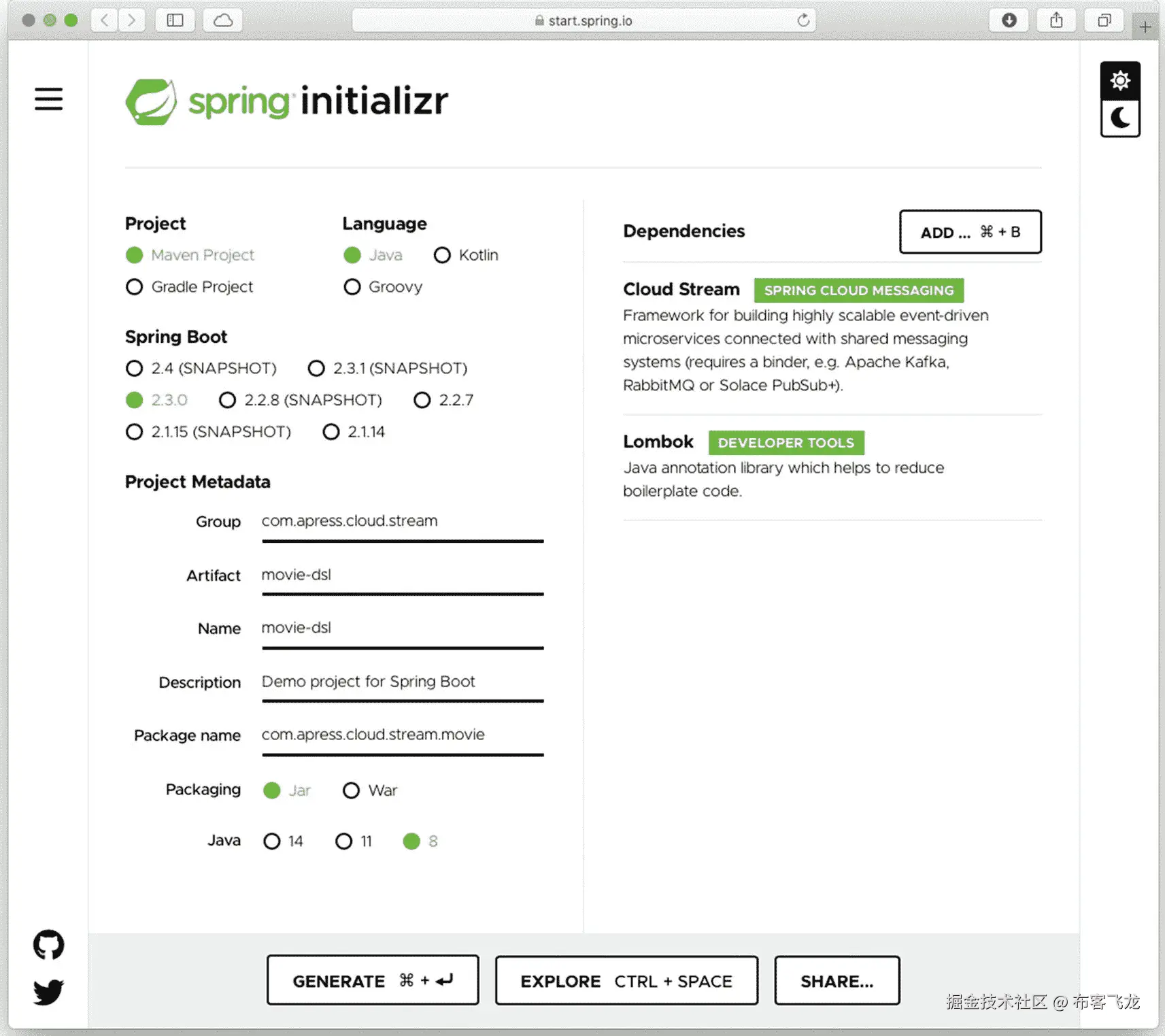Select Spring Boot 2.1.15 (SNAPSHOT)
This screenshot has width=1165, height=1036.
pyautogui.click(x=208, y=432)
